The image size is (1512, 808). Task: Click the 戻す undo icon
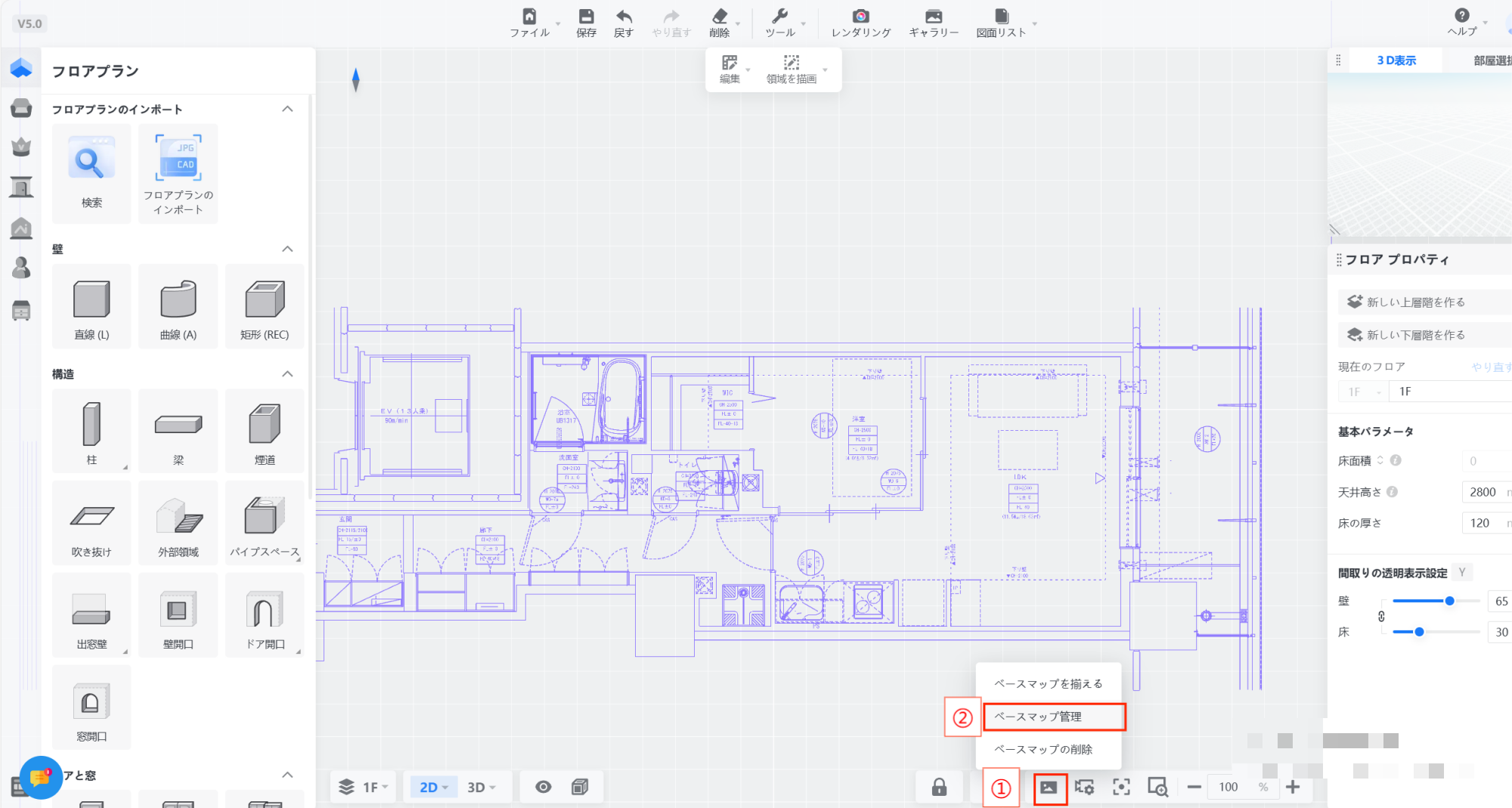pos(624,17)
